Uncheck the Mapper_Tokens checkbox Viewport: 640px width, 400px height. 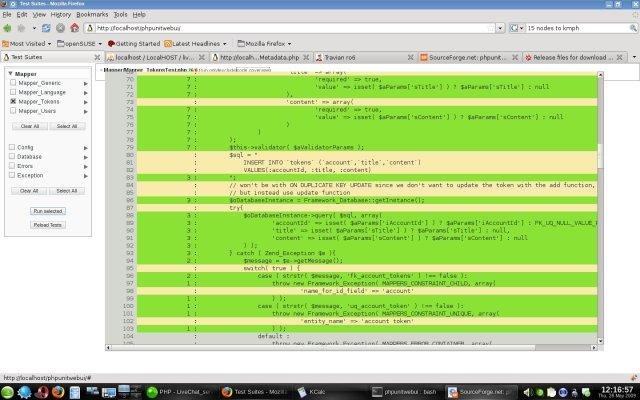13,101
